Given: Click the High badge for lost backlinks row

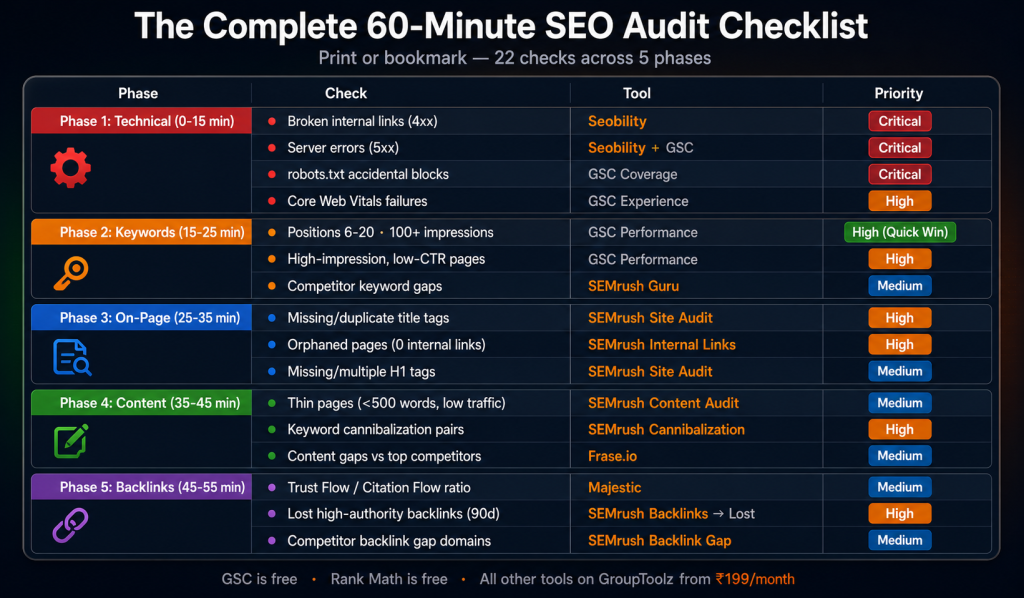Looking at the screenshot, I should 900,514.
